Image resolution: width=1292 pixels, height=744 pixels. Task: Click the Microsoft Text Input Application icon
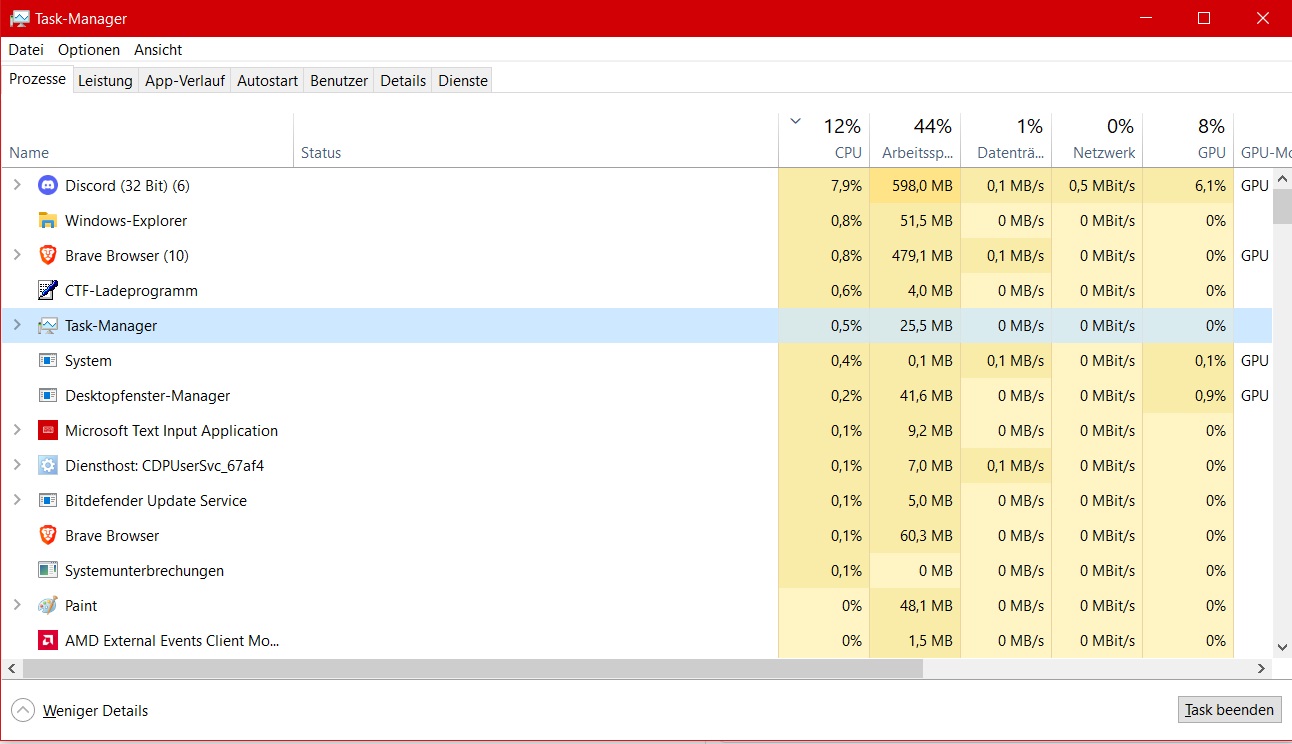[x=47, y=430]
